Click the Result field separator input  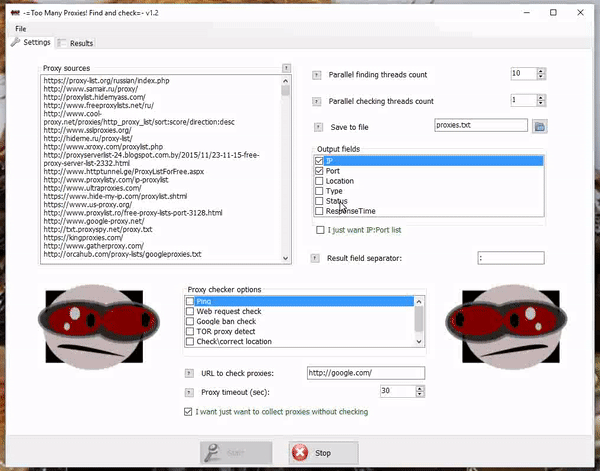(x=511, y=258)
